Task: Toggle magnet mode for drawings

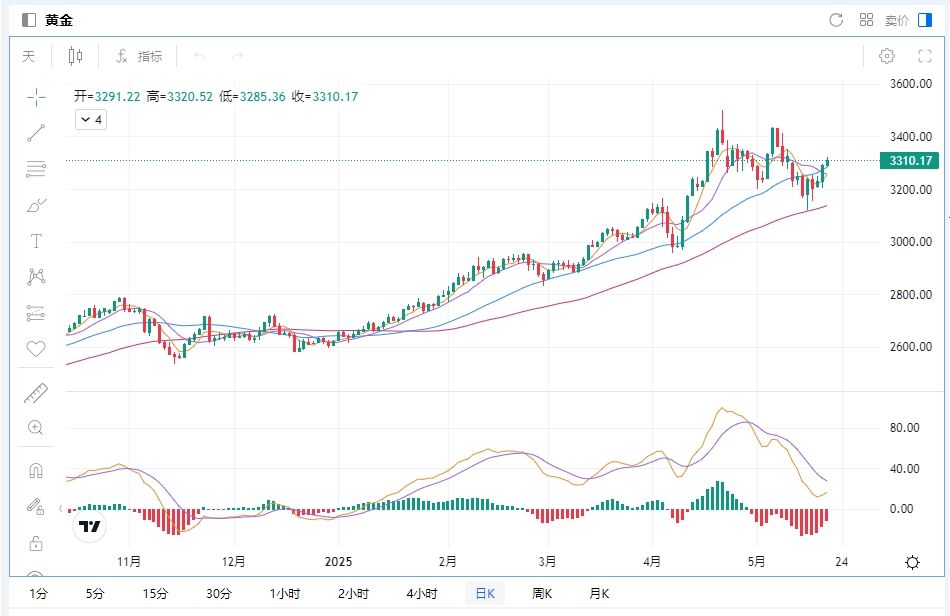Action: 36,470
